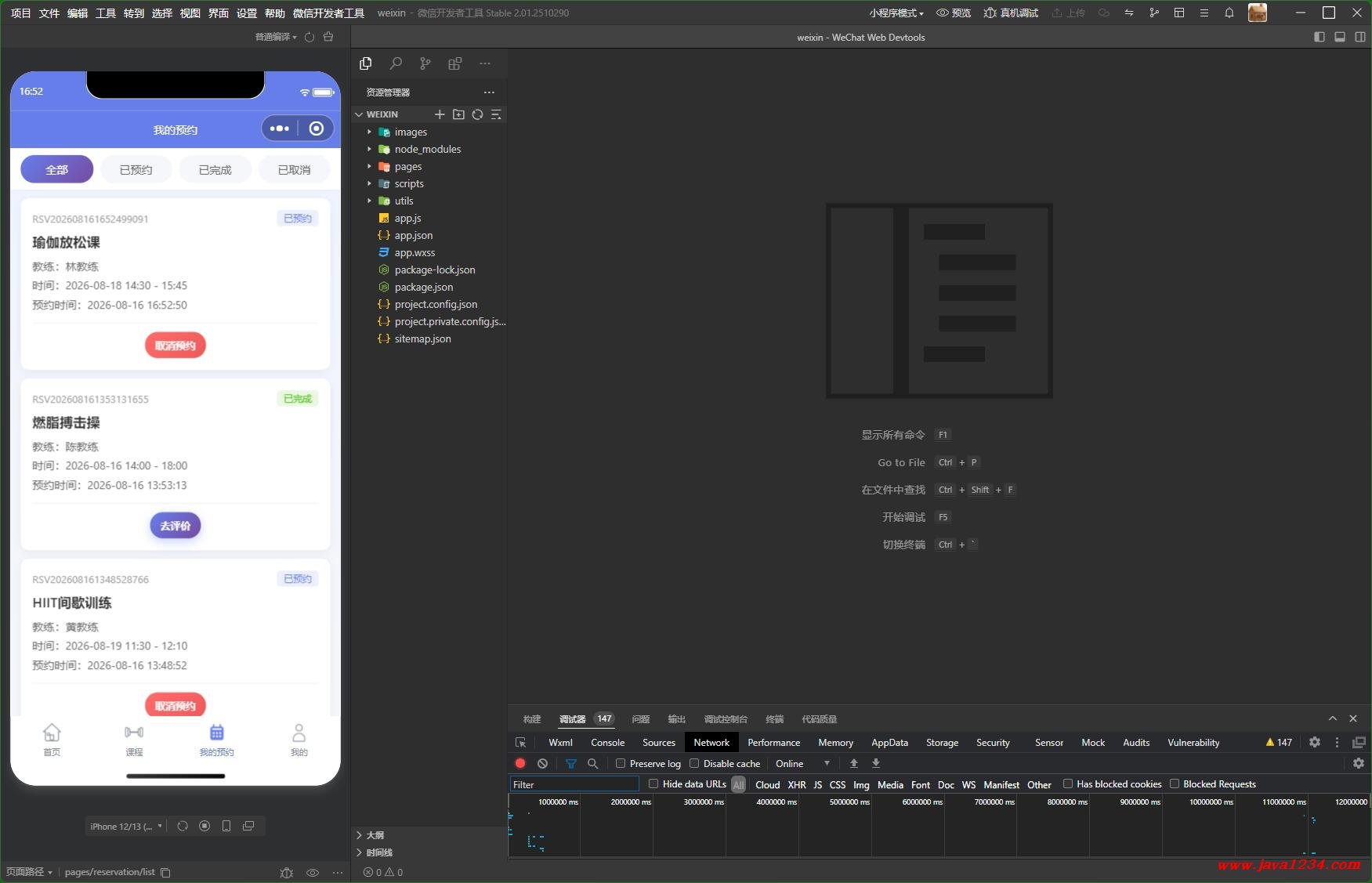Image resolution: width=1372 pixels, height=883 pixels.
Task: Switch to the Console tab
Action: pyautogui.click(x=607, y=743)
